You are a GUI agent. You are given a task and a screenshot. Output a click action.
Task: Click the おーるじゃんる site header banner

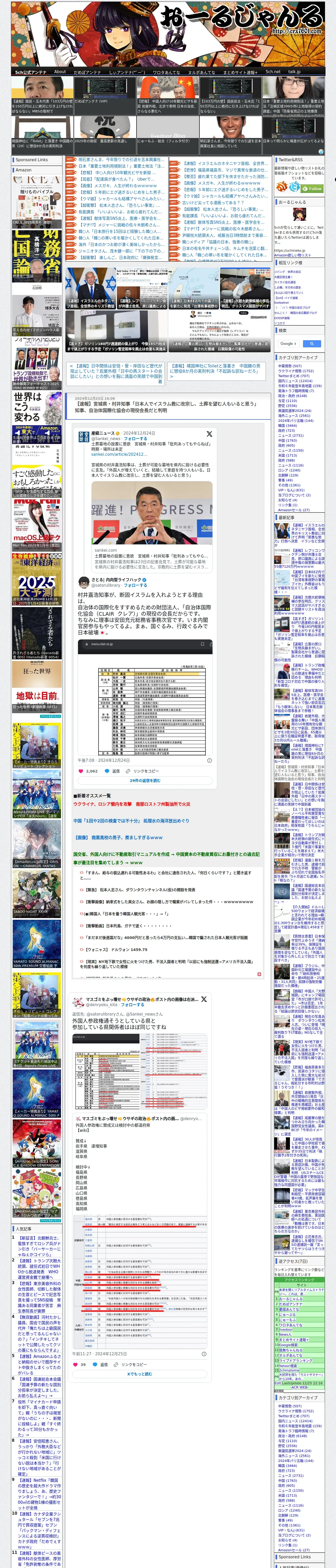(168, 33)
